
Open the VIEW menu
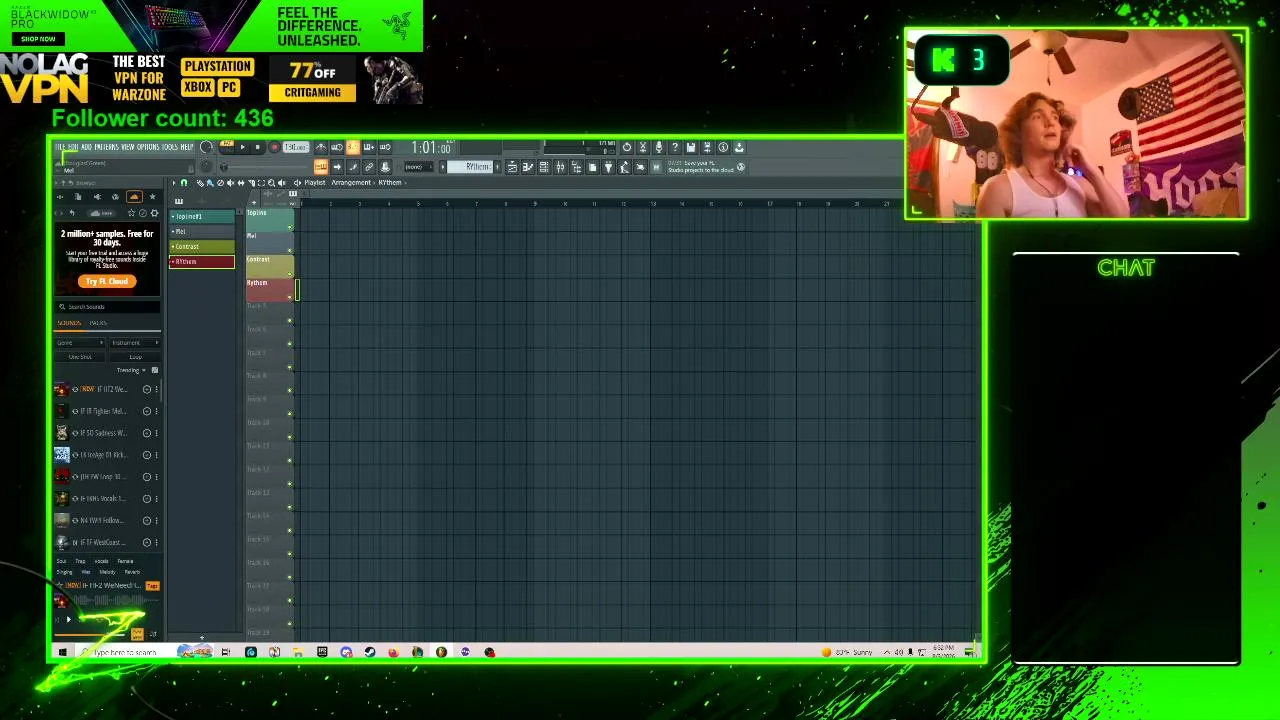[x=128, y=147]
